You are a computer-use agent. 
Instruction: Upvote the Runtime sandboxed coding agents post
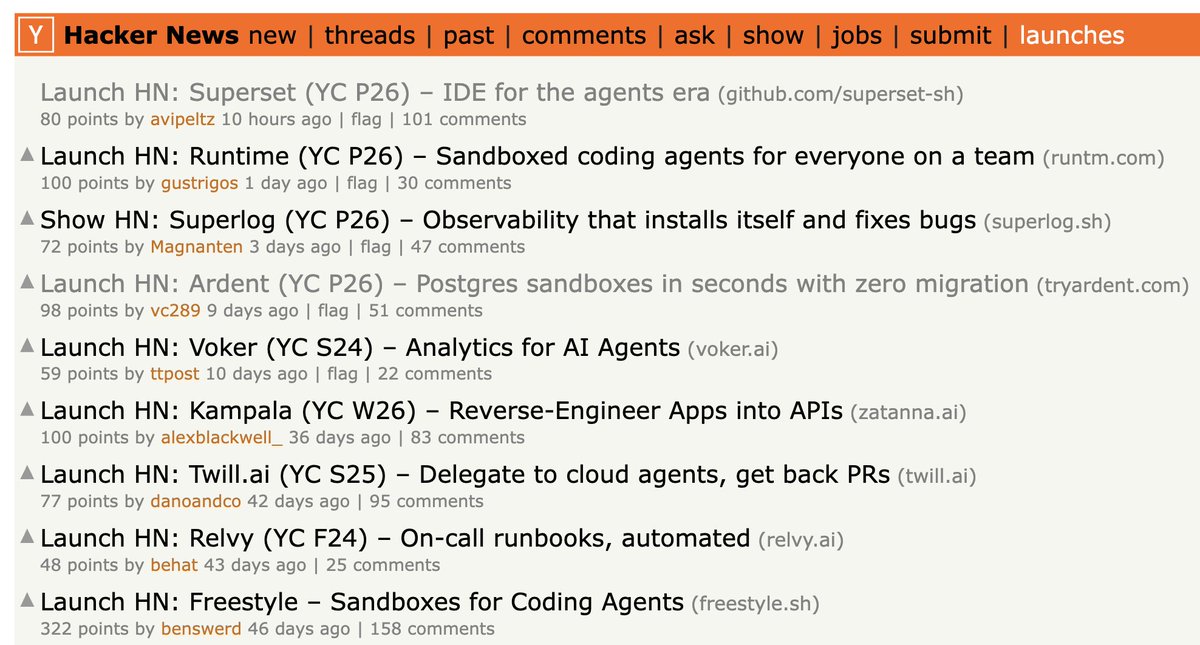click(x=27, y=155)
